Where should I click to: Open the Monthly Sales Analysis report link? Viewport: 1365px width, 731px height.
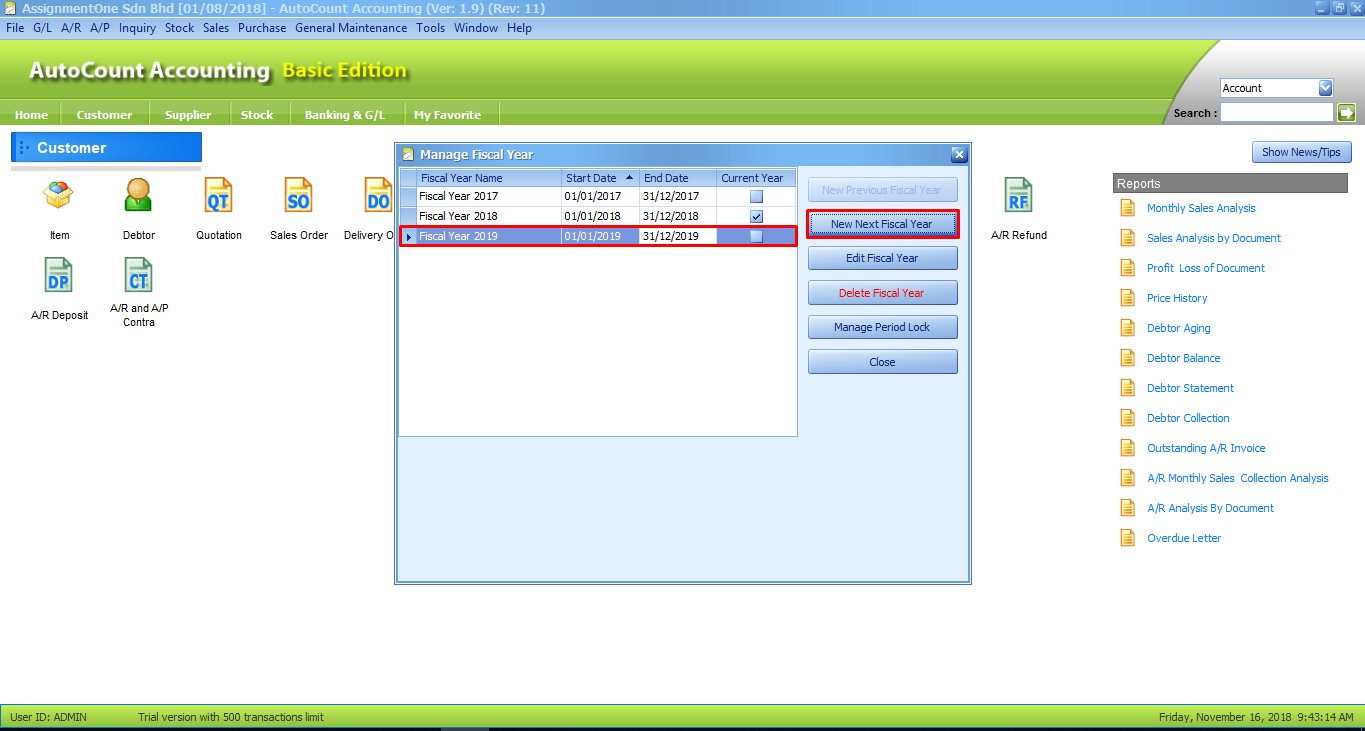click(1201, 208)
